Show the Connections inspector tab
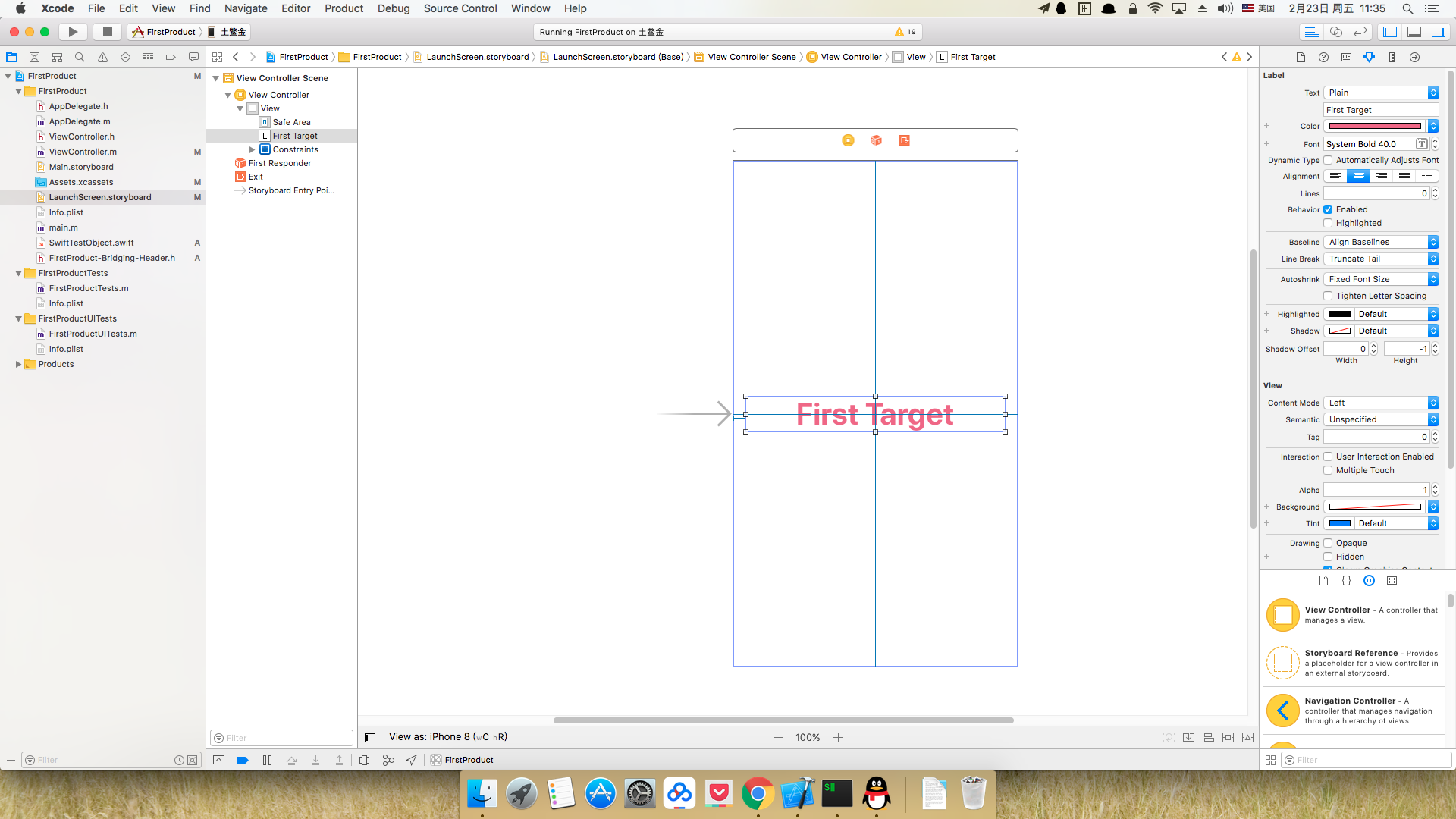Viewport: 1456px width, 819px height. click(x=1414, y=57)
